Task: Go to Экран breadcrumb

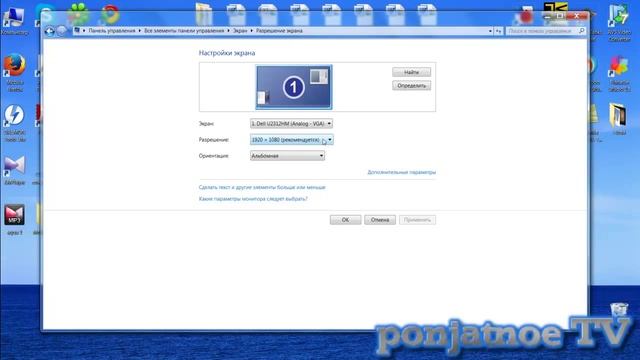Action: (240, 31)
